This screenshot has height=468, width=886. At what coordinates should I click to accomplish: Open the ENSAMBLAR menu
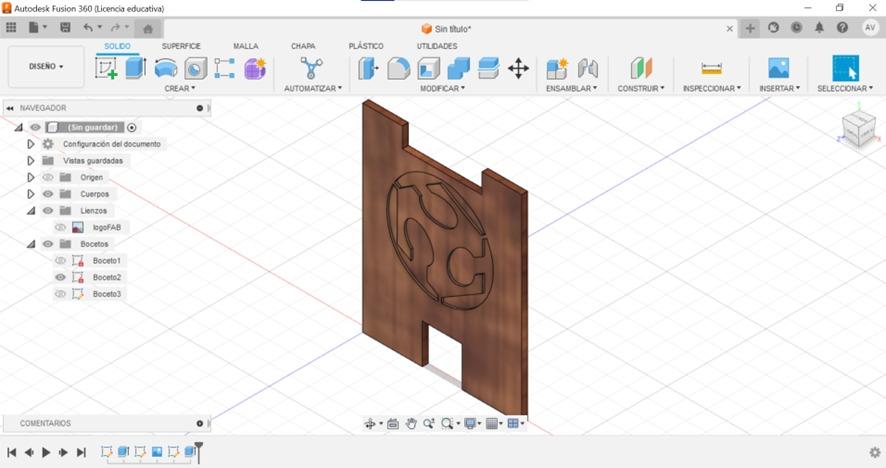[571, 89]
